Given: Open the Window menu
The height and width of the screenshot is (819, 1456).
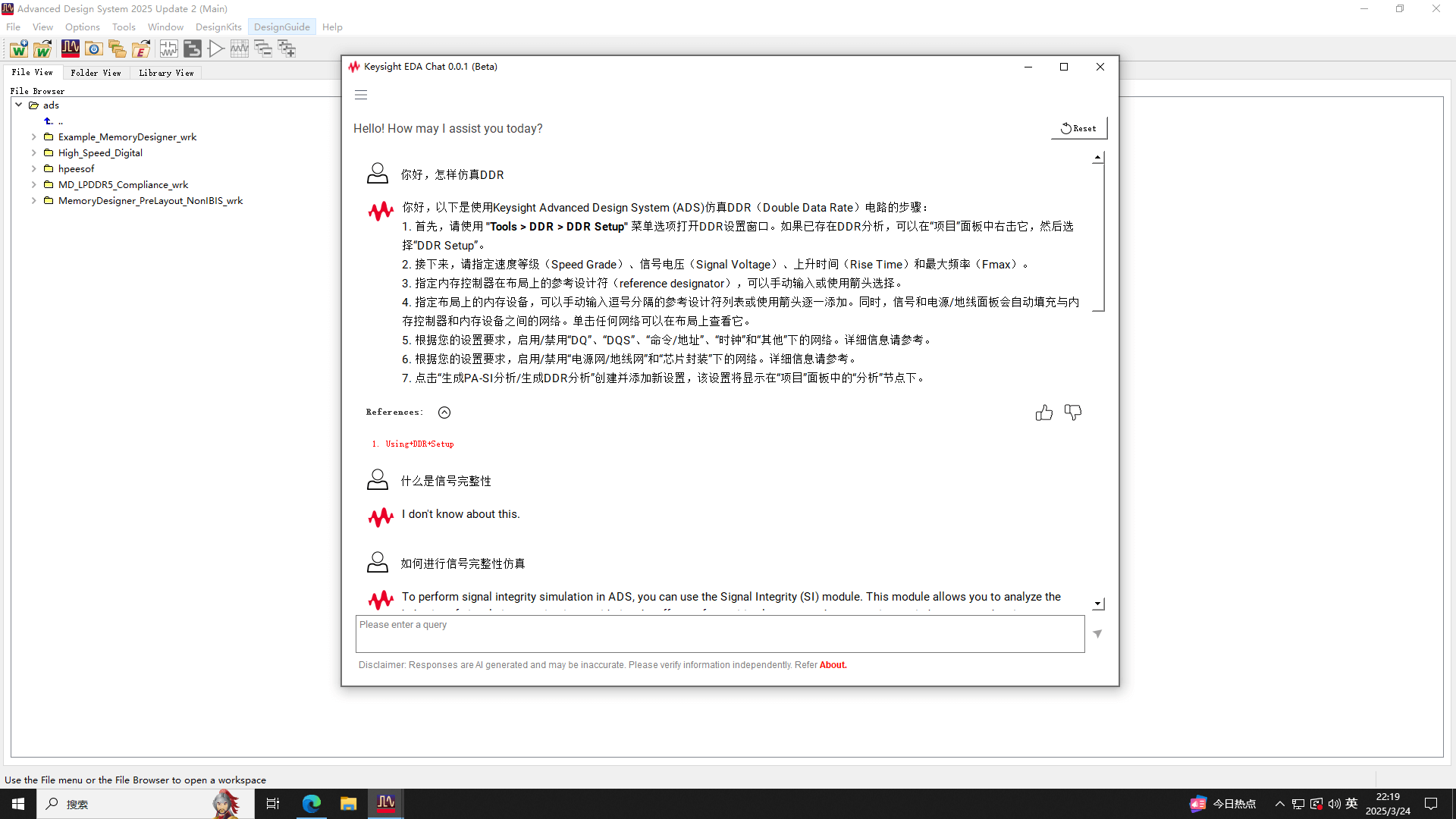Looking at the screenshot, I should coord(165,27).
